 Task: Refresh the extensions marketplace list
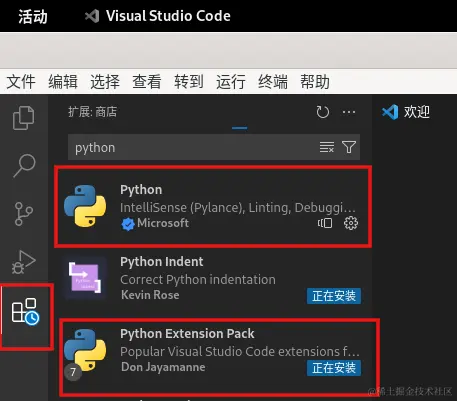pyautogui.click(x=322, y=112)
